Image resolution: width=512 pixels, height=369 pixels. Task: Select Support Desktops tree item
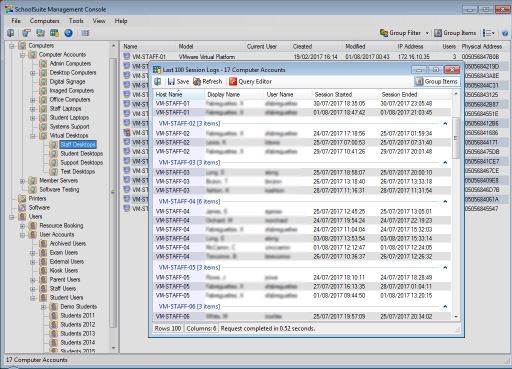[x=82, y=163]
